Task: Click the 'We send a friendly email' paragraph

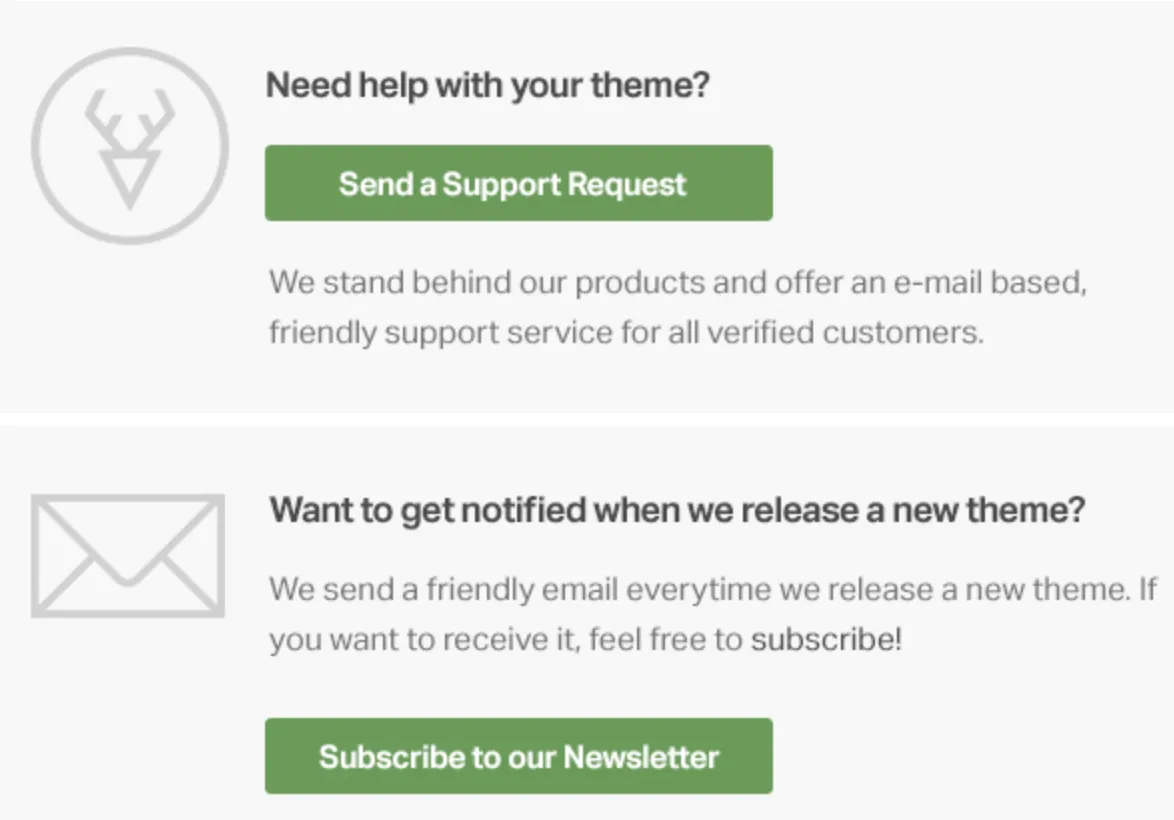Action: 713,615
